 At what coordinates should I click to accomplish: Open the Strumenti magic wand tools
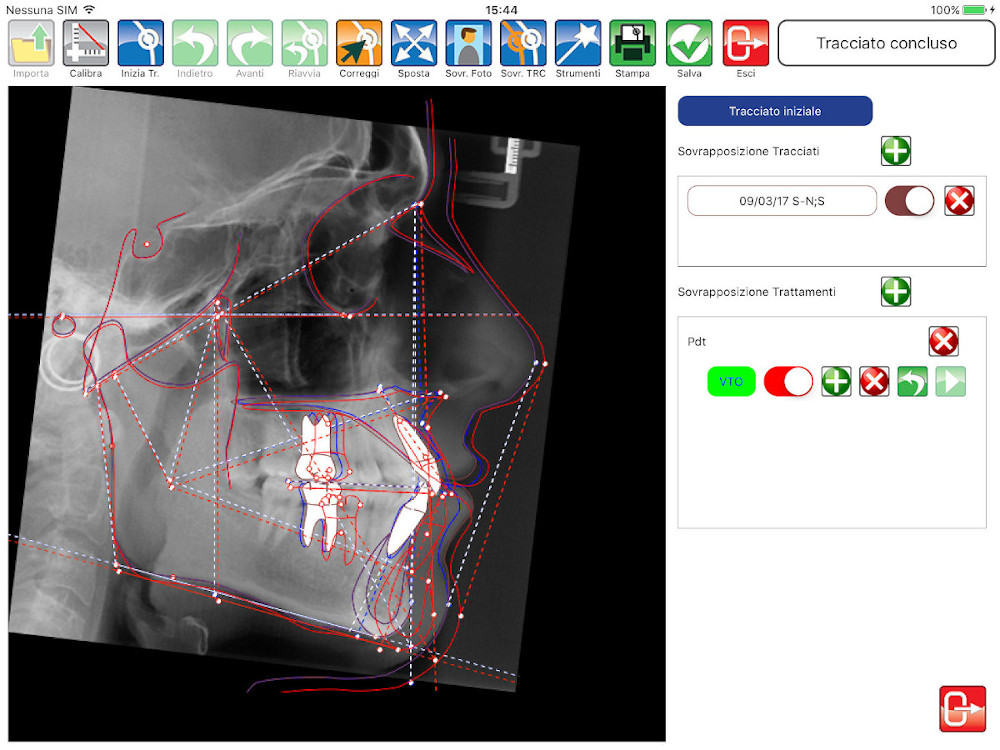pyautogui.click(x=578, y=43)
